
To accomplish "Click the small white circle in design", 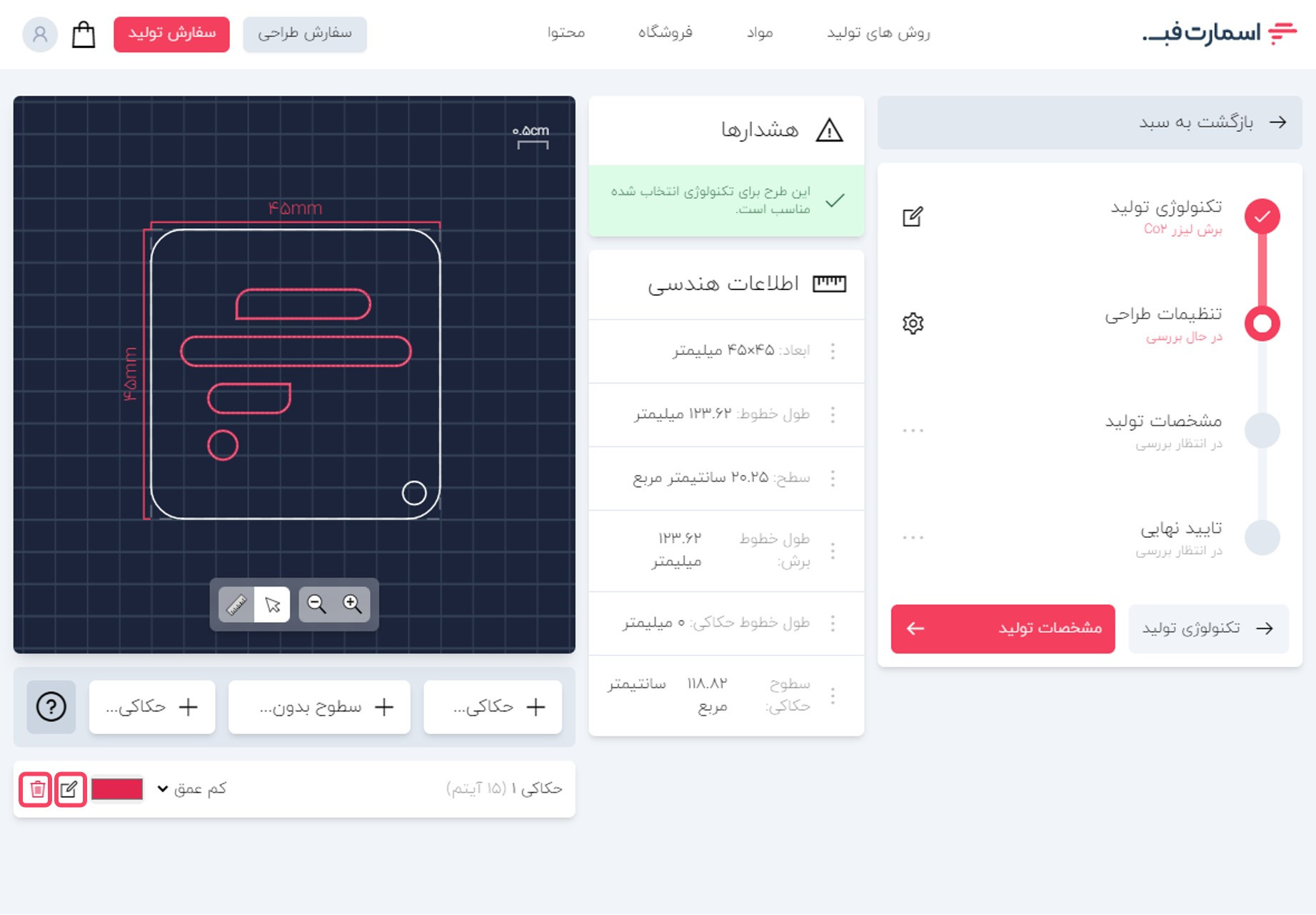I will [414, 493].
